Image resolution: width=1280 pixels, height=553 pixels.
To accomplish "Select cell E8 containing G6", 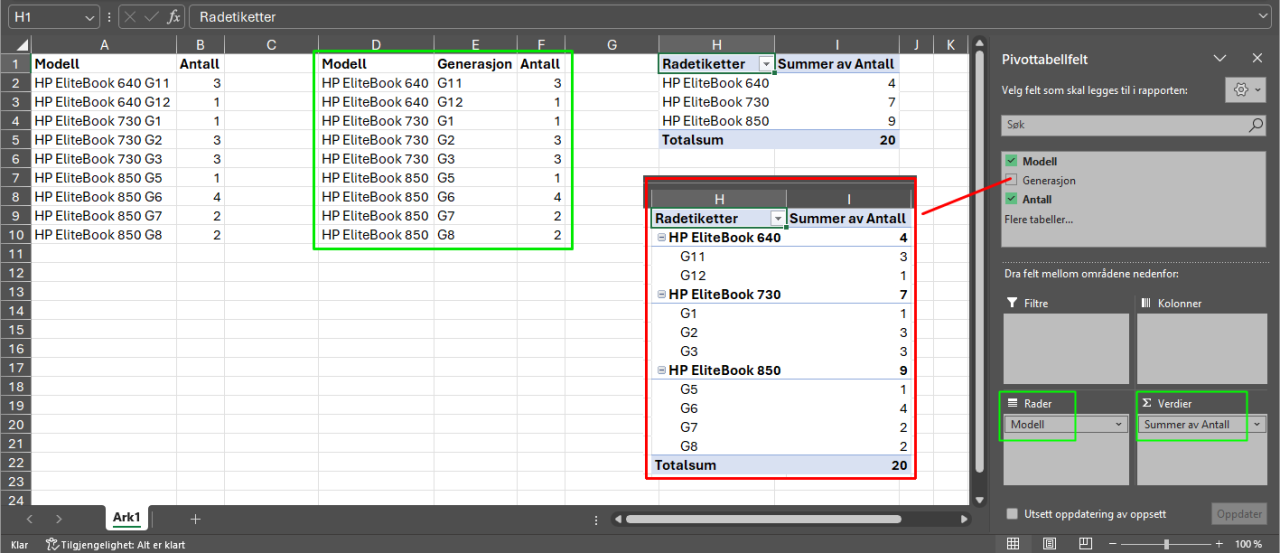I will pyautogui.click(x=475, y=197).
